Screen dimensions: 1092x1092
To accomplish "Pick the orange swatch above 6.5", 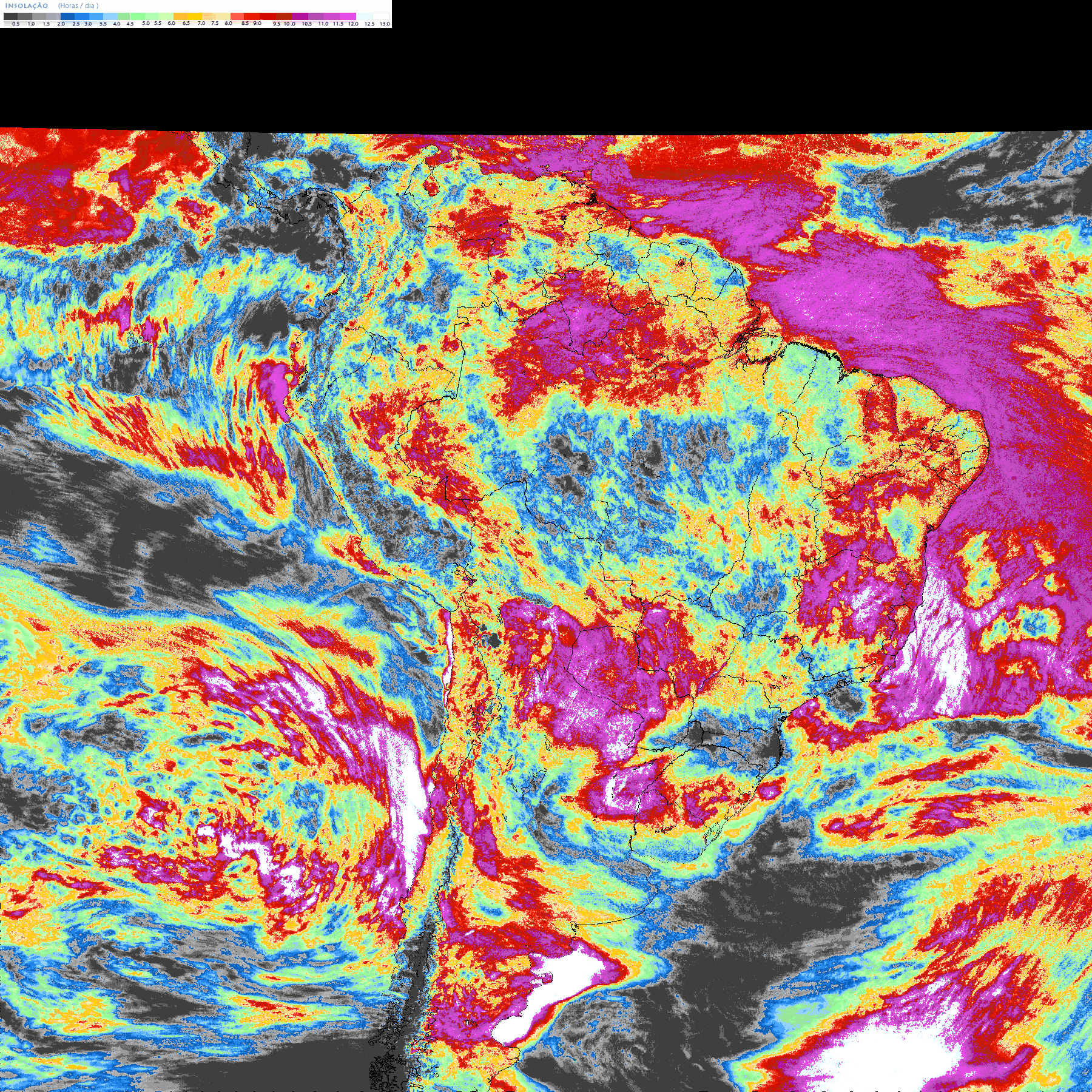I will tap(180, 16).
